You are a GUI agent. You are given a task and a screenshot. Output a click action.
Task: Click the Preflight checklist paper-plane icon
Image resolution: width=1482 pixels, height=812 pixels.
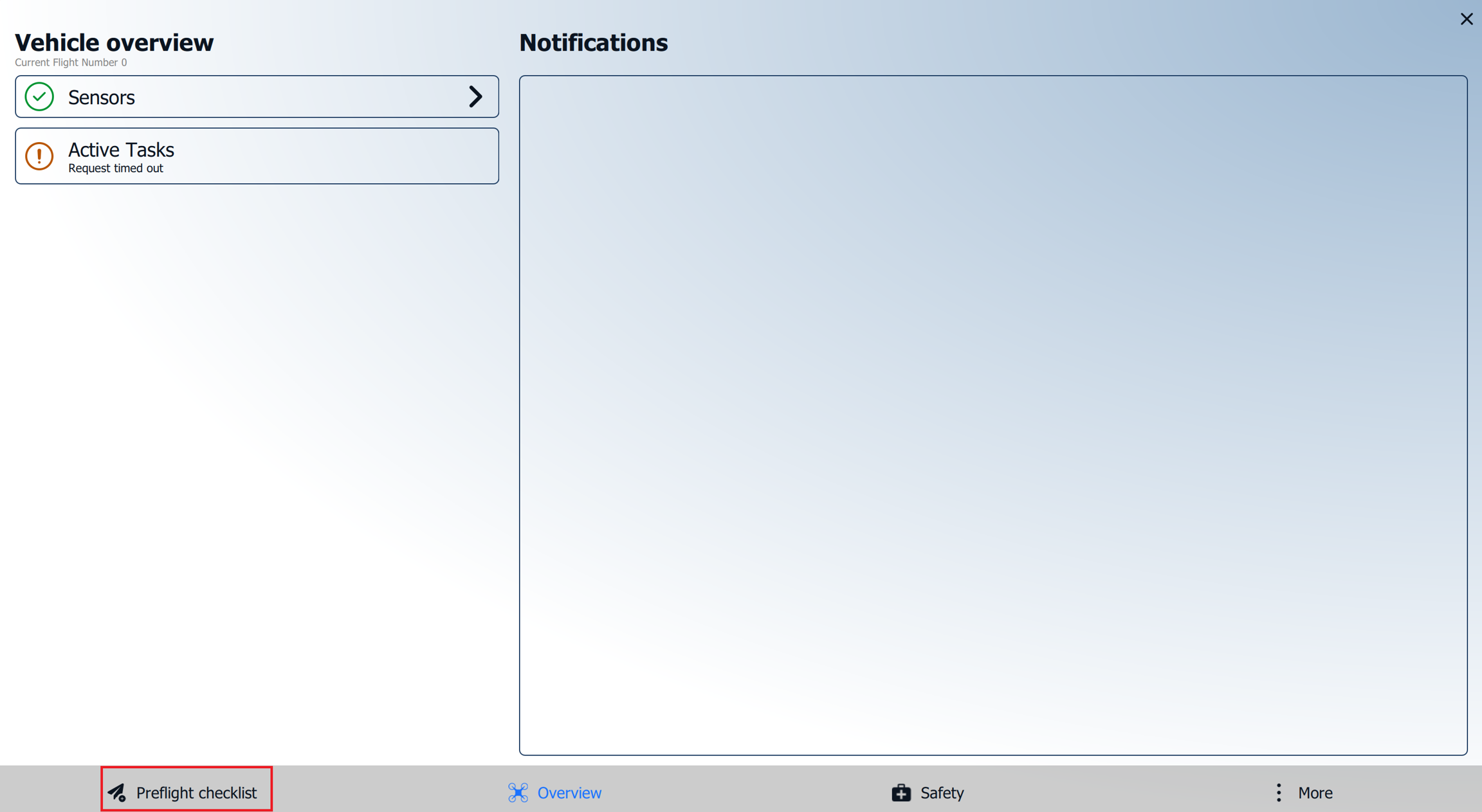pos(117,792)
